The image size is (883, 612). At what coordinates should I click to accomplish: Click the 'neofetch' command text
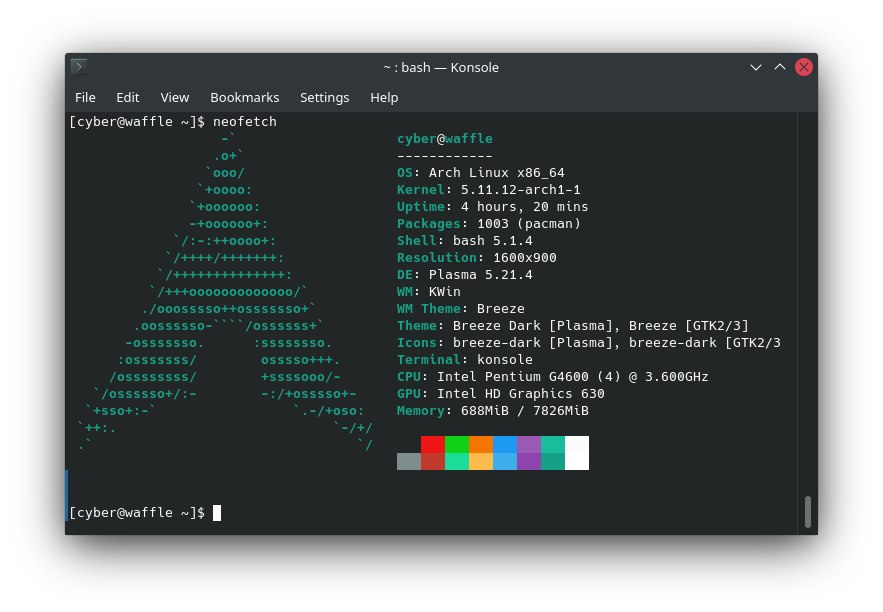pyautogui.click(x=245, y=122)
